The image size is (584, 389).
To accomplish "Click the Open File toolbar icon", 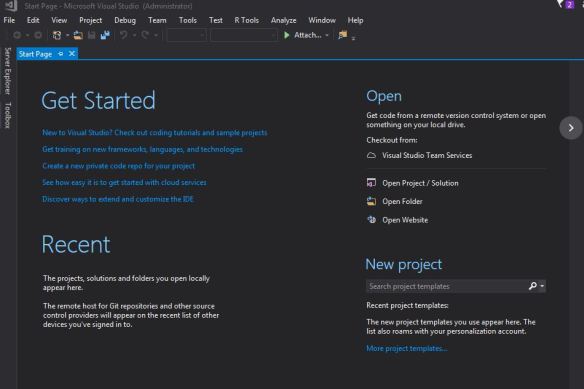I will point(78,35).
